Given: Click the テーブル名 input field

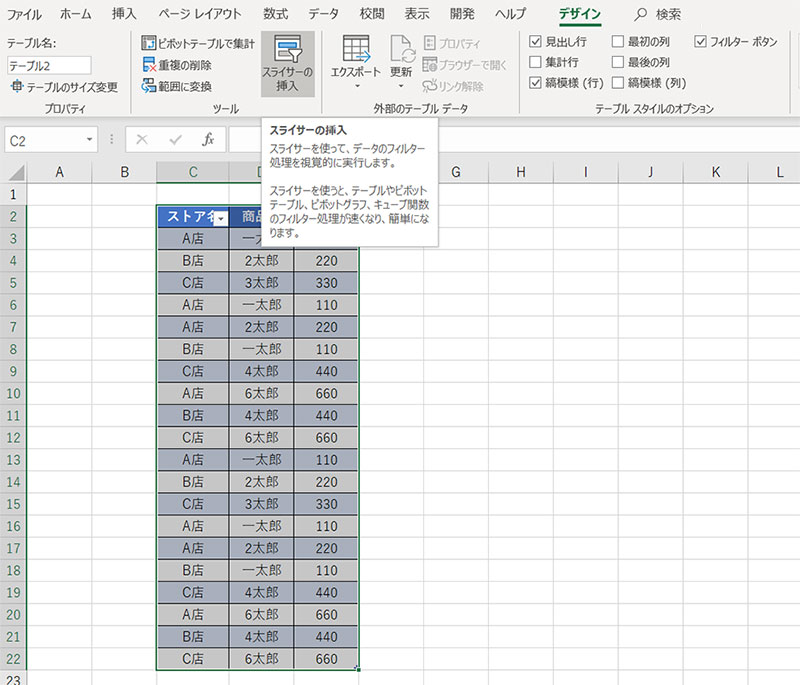Looking at the screenshot, I should (49, 65).
